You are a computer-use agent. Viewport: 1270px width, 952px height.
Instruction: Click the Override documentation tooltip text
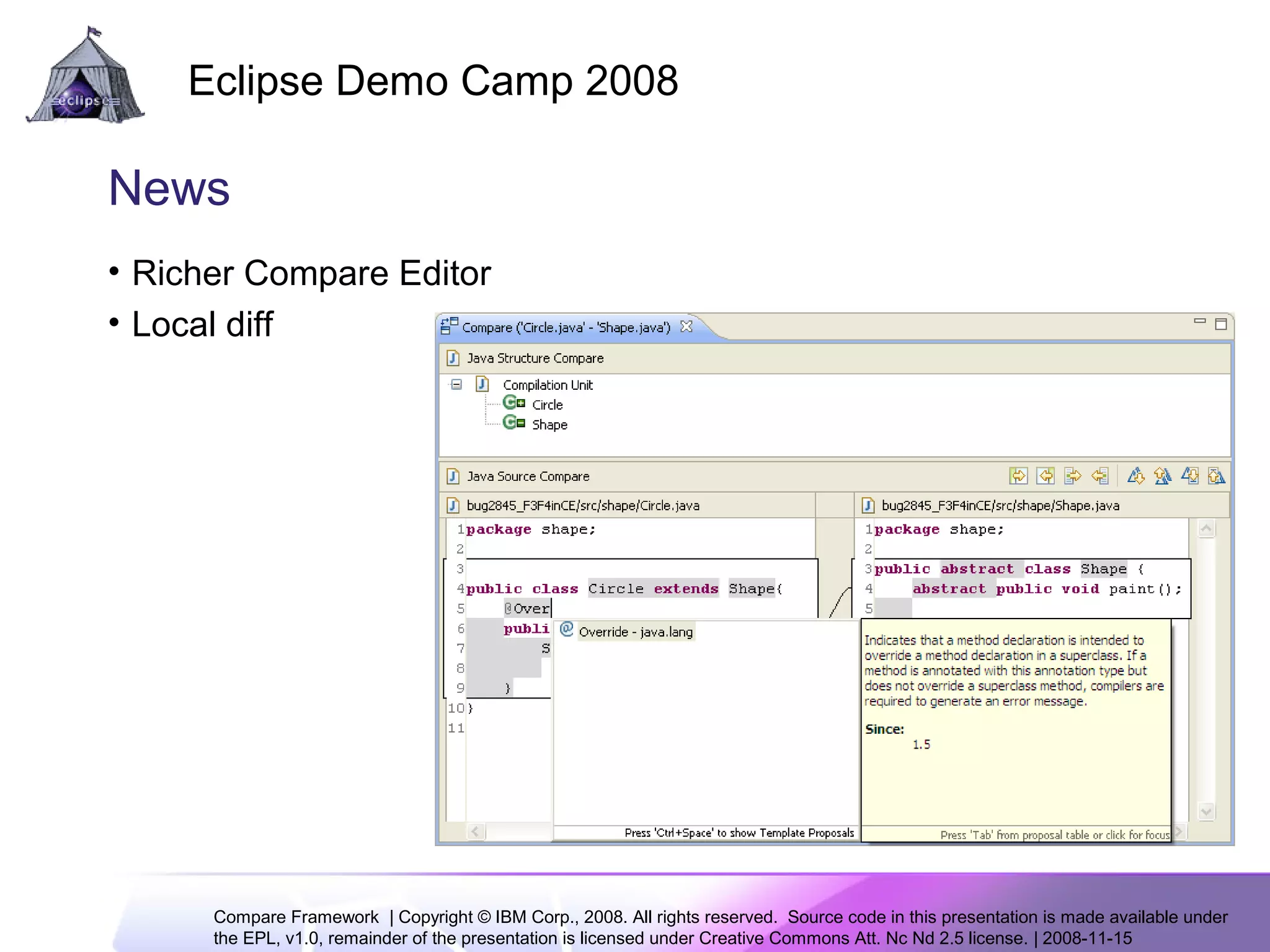[x=1014, y=671]
